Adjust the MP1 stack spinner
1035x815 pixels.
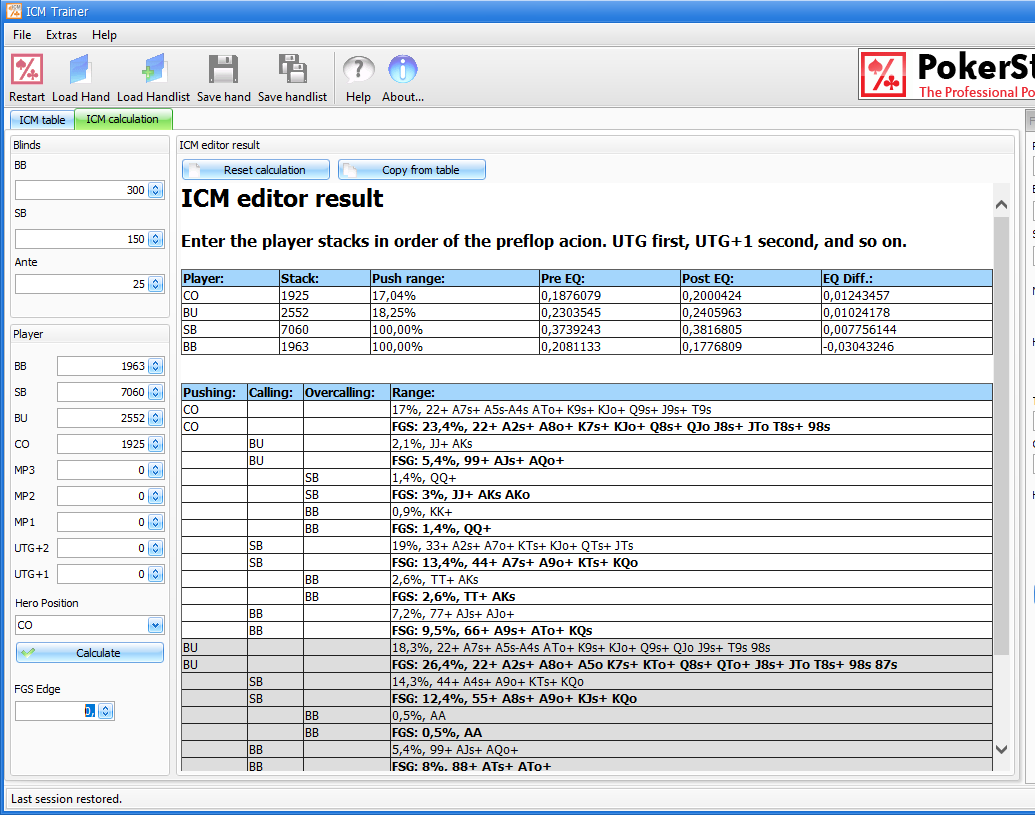(x=156, y=522)
